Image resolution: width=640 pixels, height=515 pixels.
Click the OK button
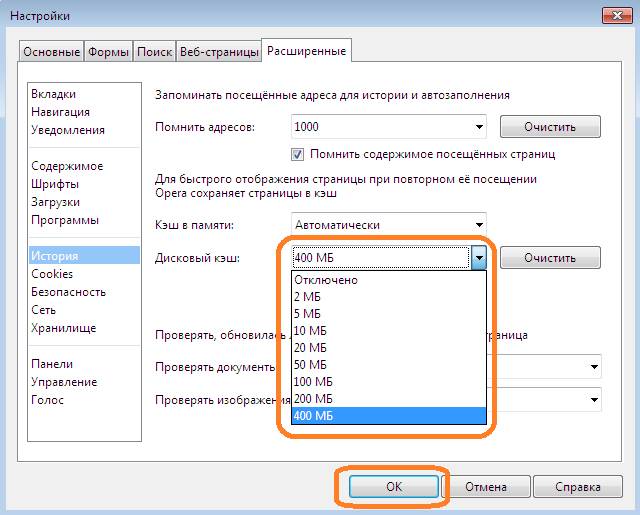[x=392, y=487]
